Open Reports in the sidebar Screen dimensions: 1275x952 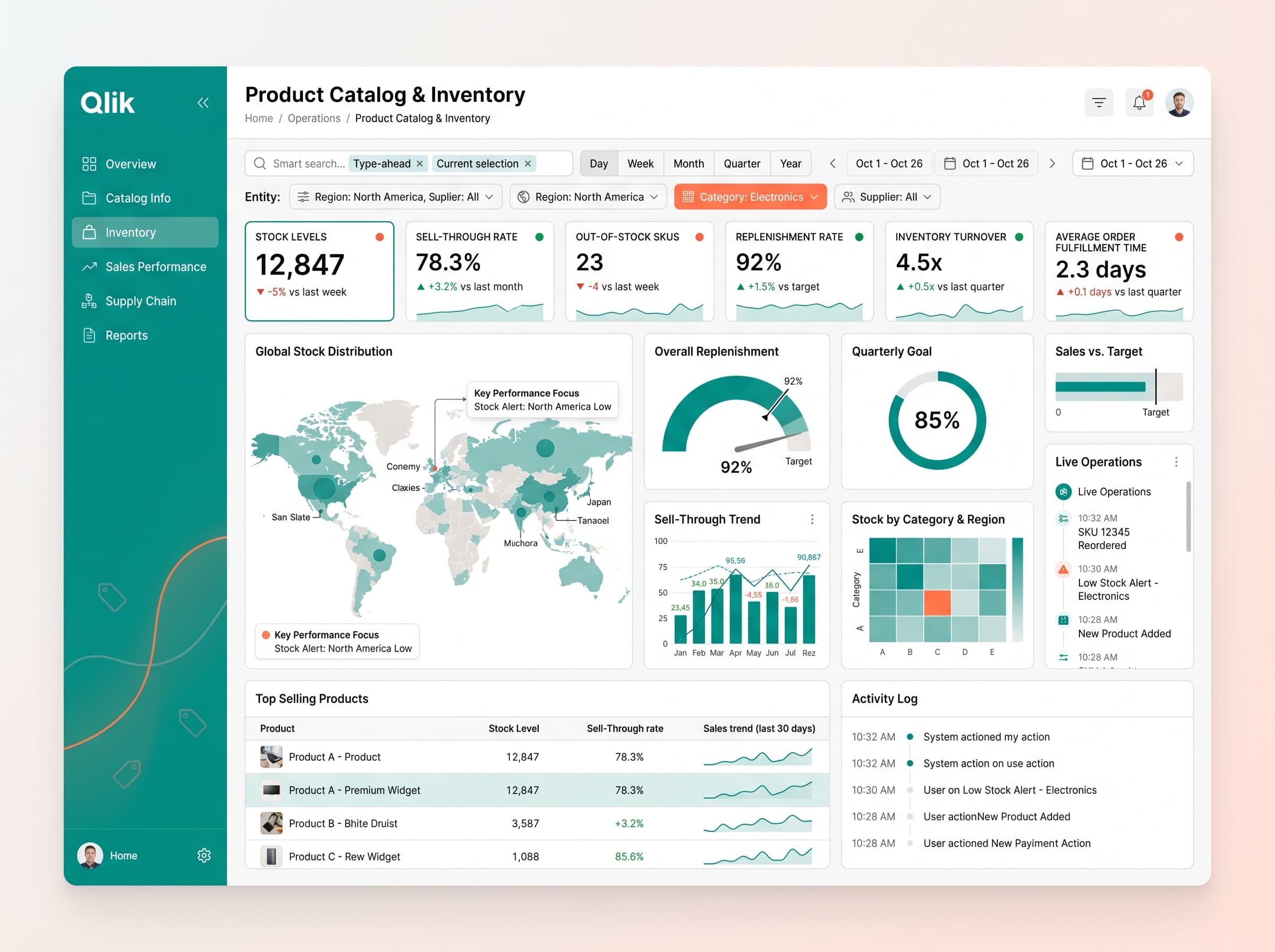144,335
